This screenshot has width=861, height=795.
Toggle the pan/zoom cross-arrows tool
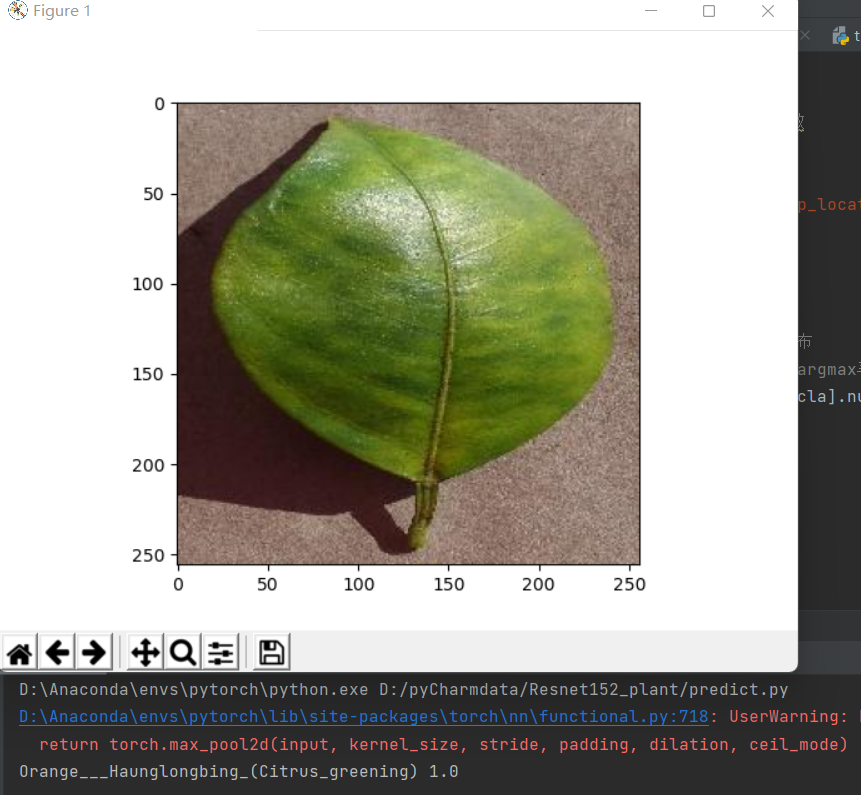click(146, 652)
